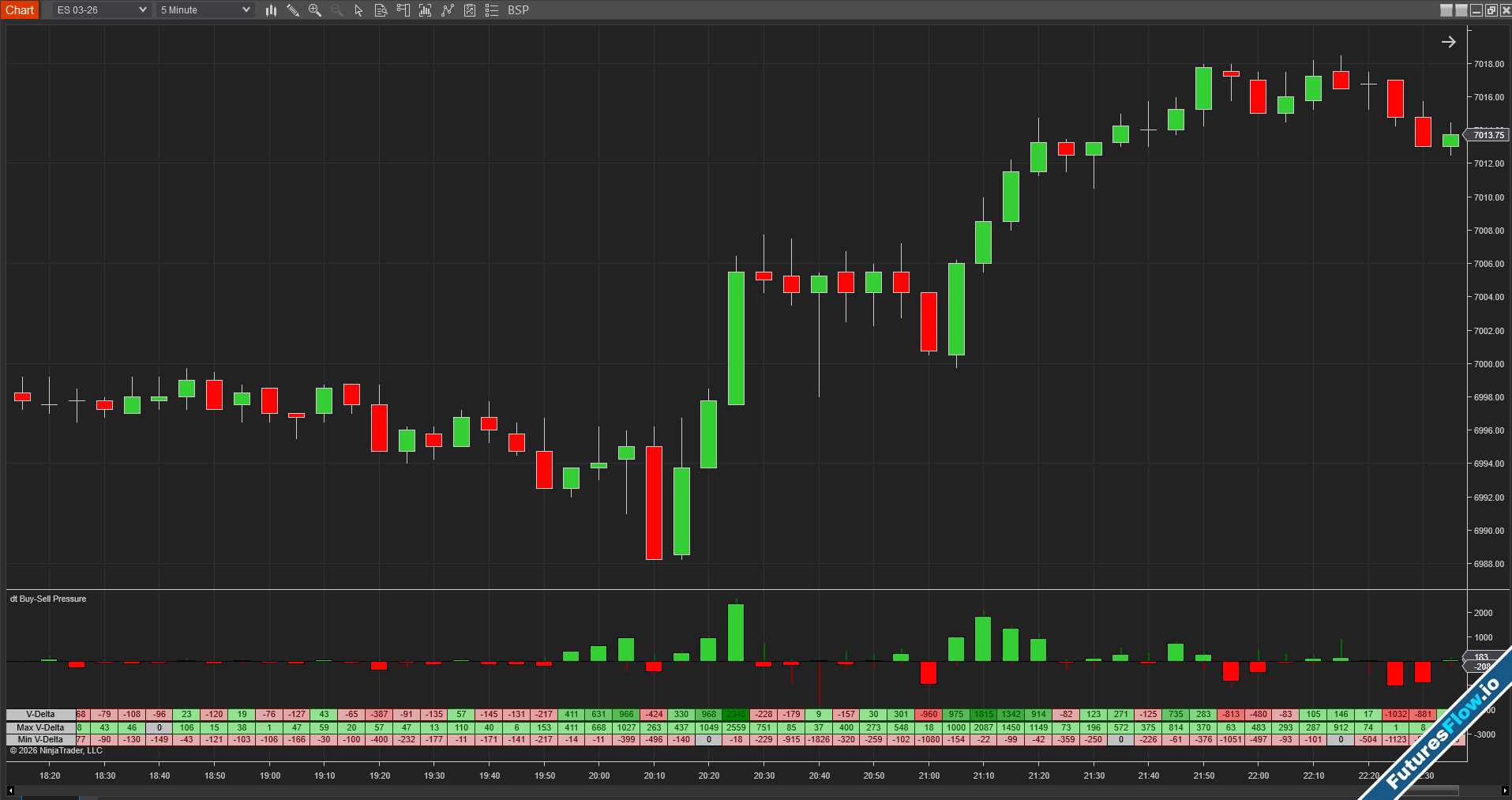Open the bar type chart style icon
The height and width of the screenshot is (800, 1512).
271,10
